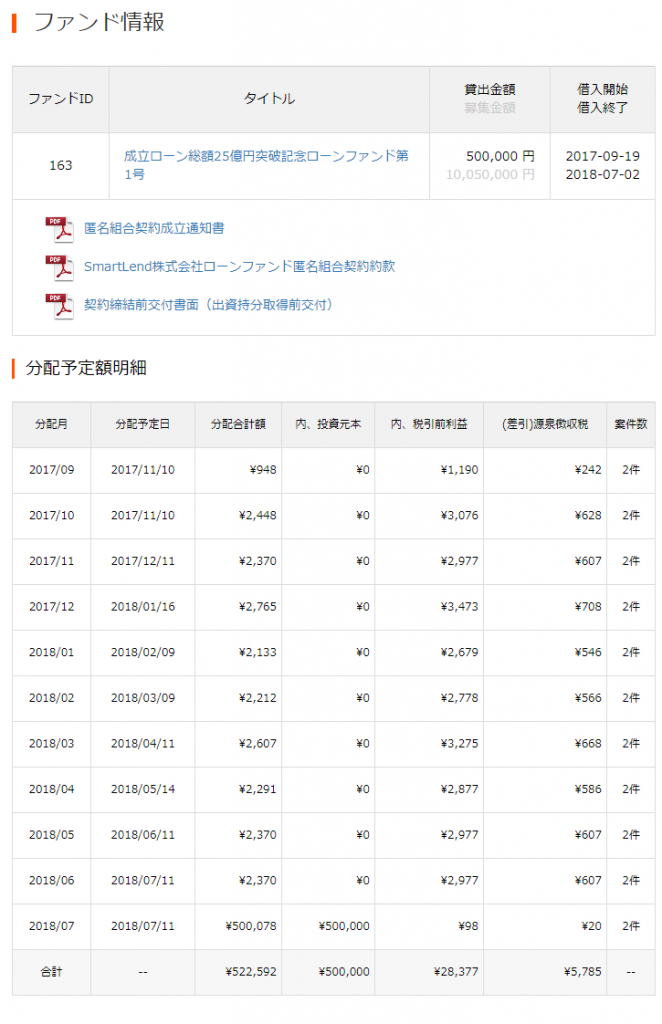Viewport: 662px width, 1024px height.
Task: Click the PDF icon beside SmartLend株式会社ローンファンド匿名組合契約約款
Action: point(59,267)
